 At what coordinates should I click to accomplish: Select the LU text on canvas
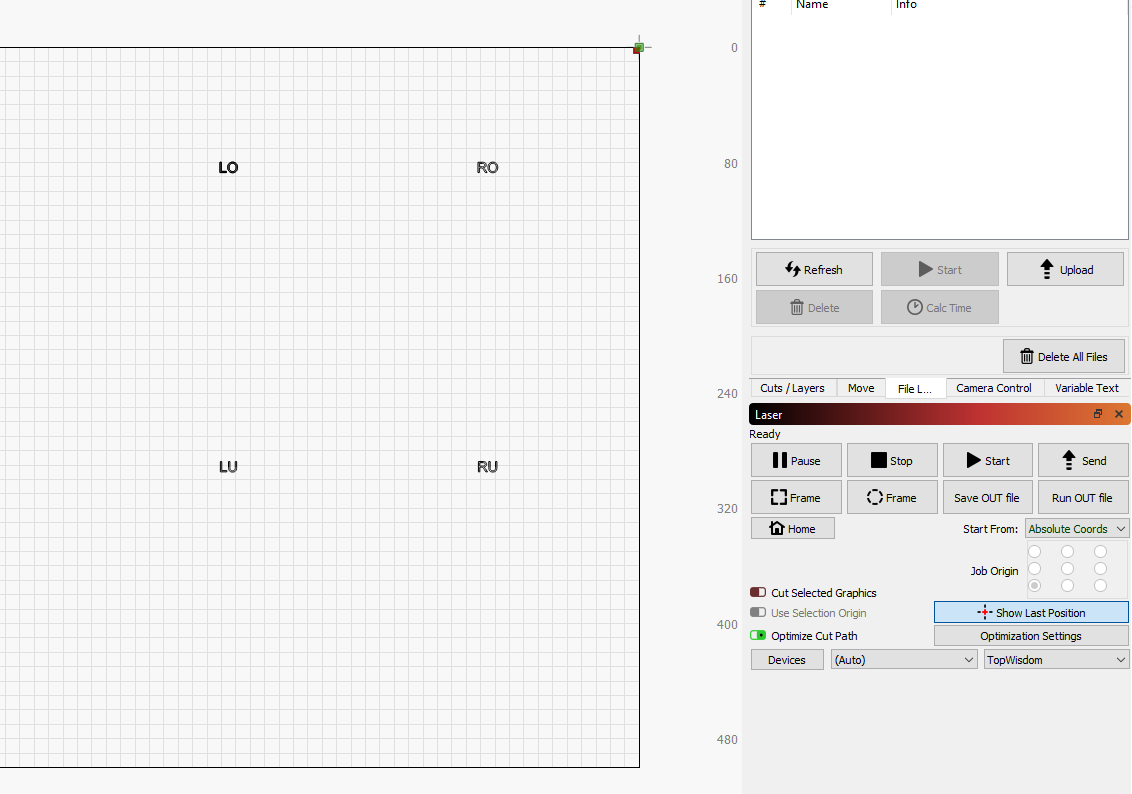228,466
